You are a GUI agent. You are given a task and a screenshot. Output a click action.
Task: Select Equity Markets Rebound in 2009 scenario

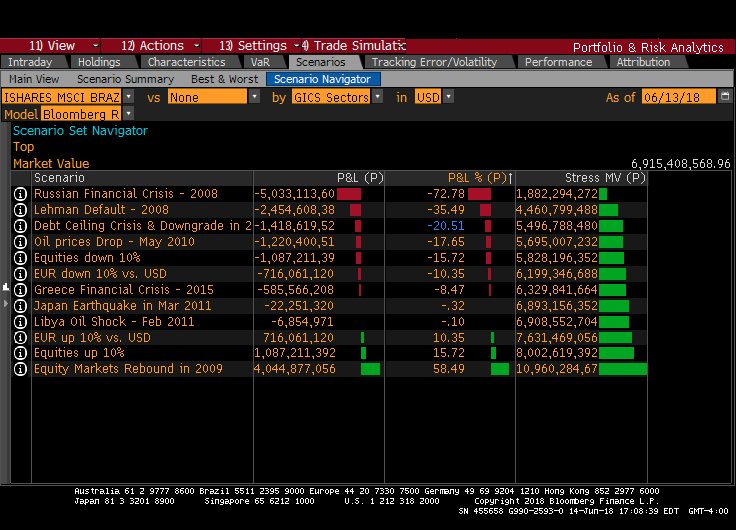tap(128, 369)
